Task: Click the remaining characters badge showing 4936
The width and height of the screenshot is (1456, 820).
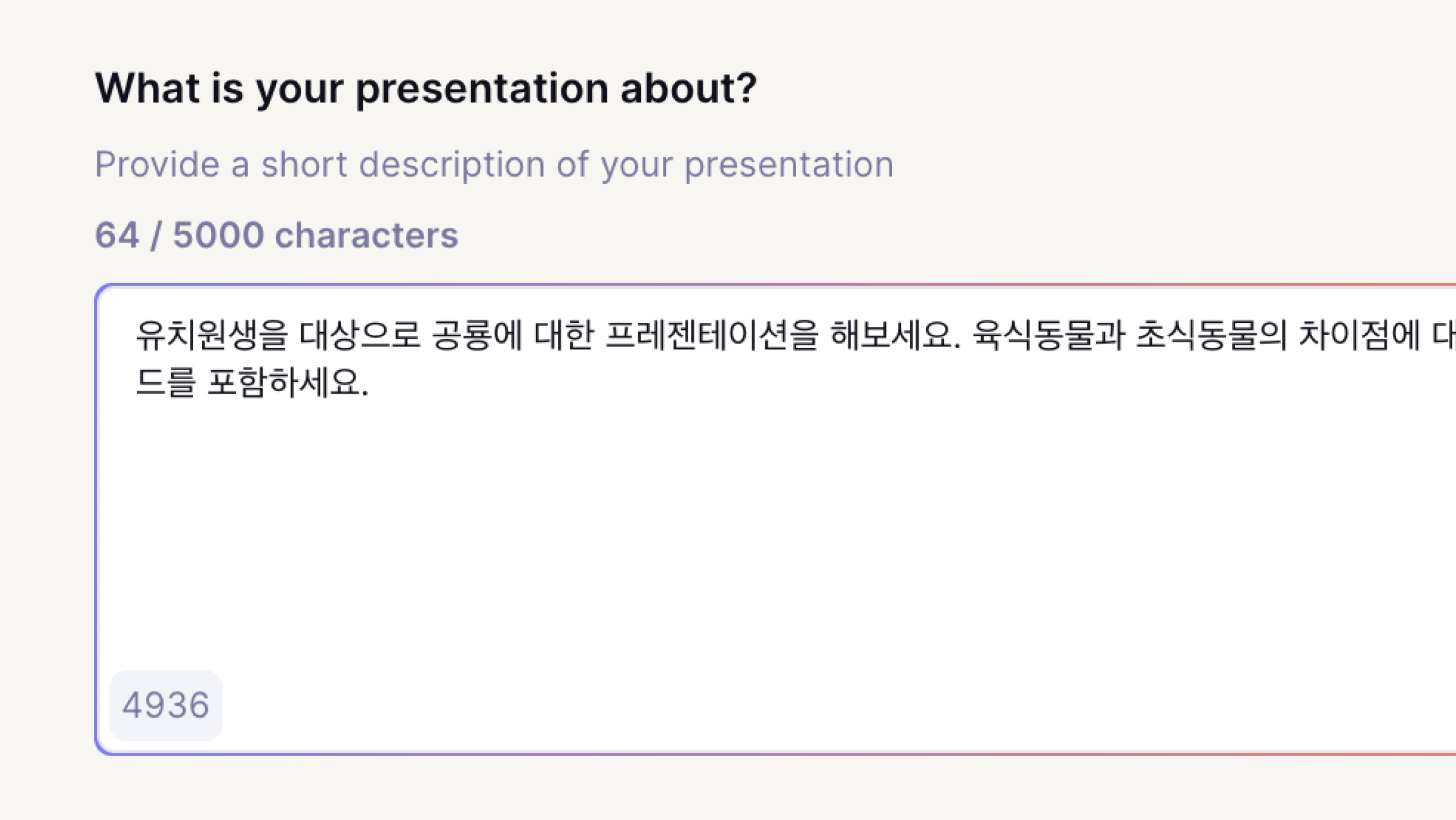Action: click(165, 705)
